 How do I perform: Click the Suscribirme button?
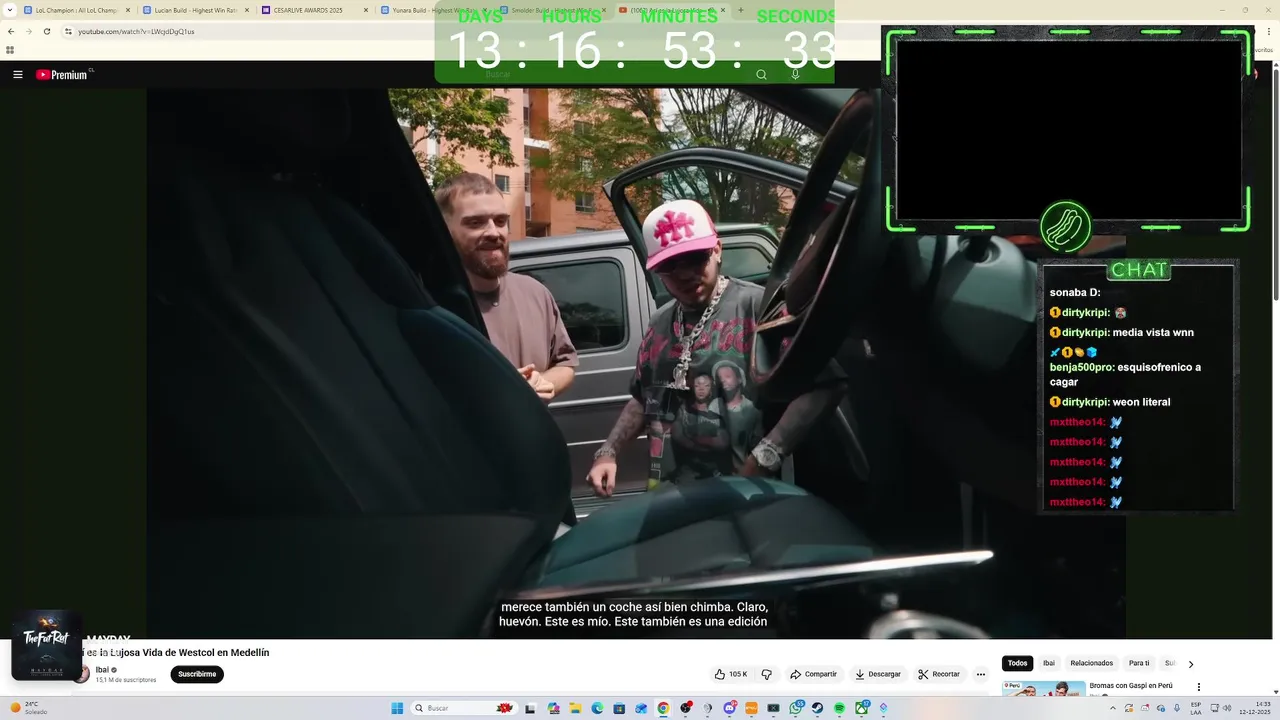197,674
